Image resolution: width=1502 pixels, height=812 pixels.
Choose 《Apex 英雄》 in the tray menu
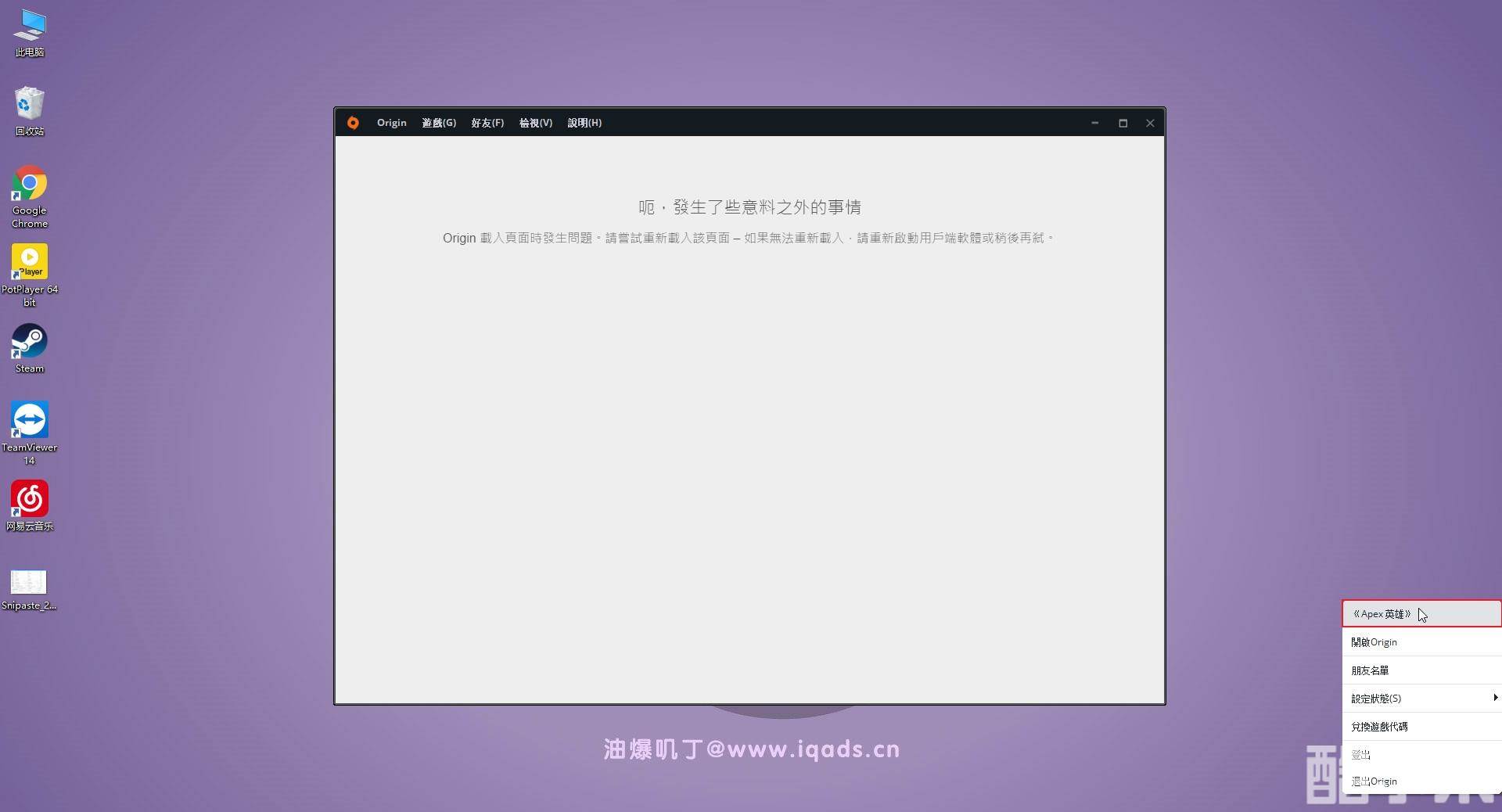[1382, 614]
